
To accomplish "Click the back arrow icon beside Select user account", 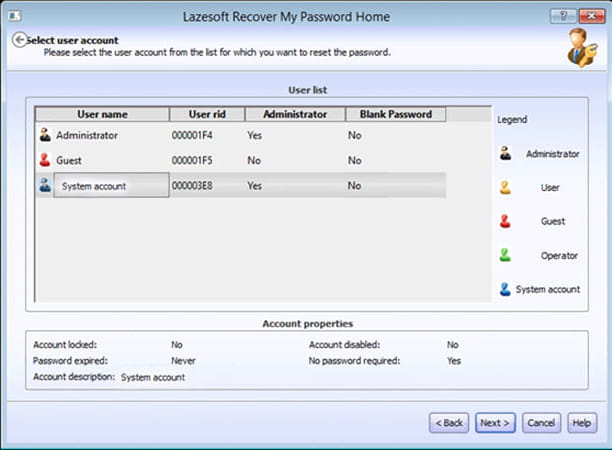I will point(18,39).
